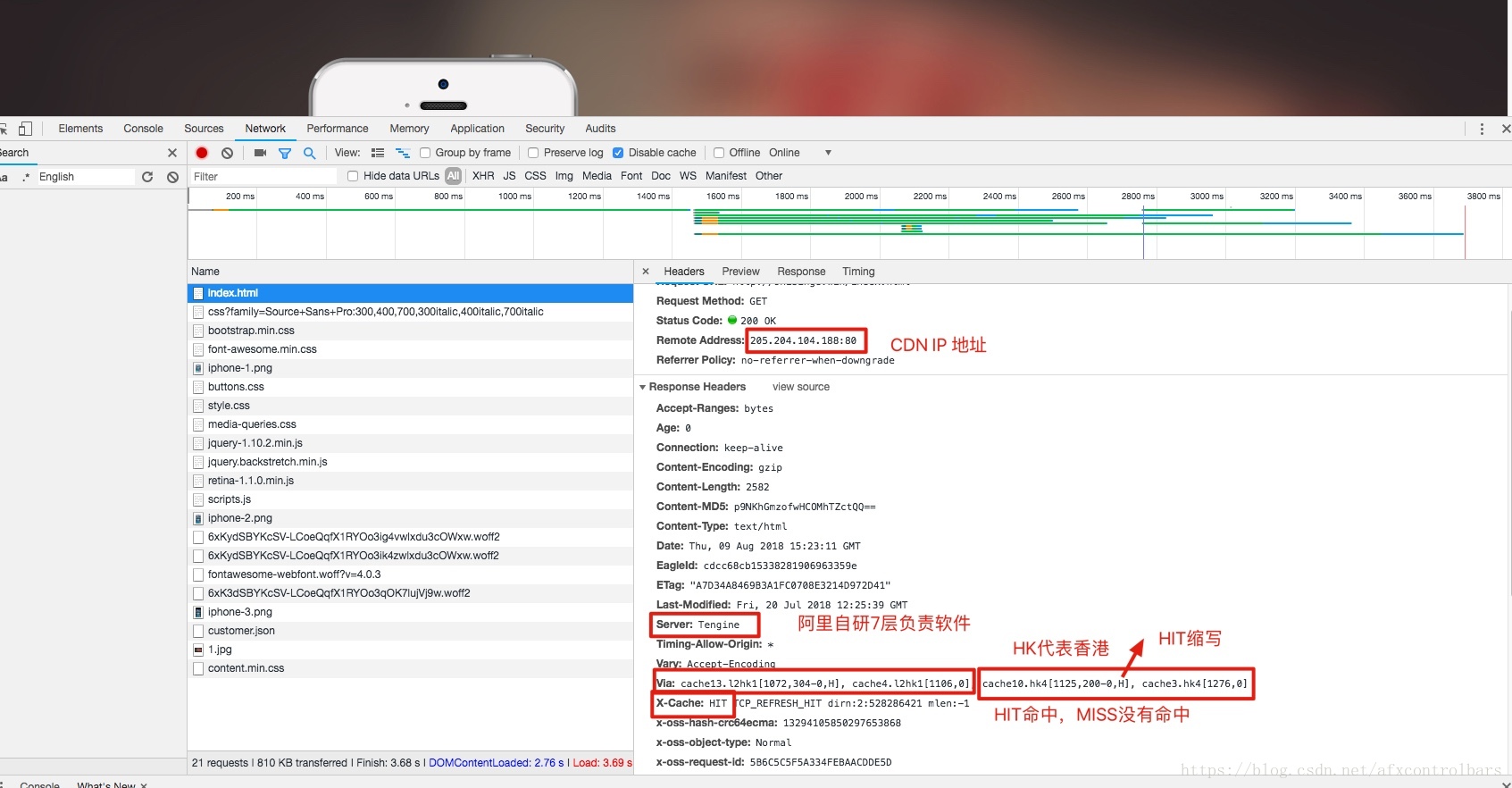Click the capture screenshots camera icon

click(x=260, y=153)
